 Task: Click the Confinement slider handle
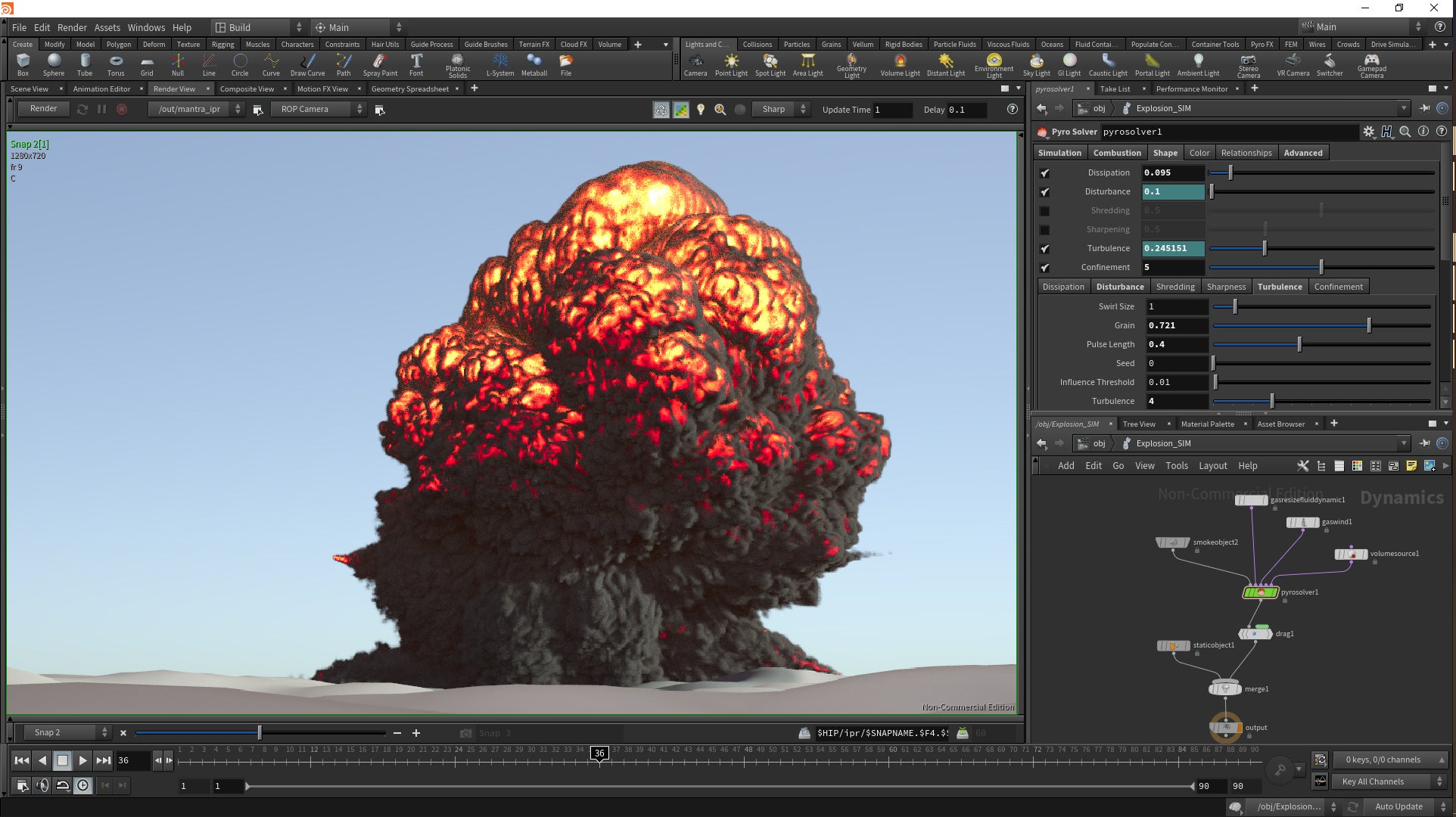pos(1321,268)
